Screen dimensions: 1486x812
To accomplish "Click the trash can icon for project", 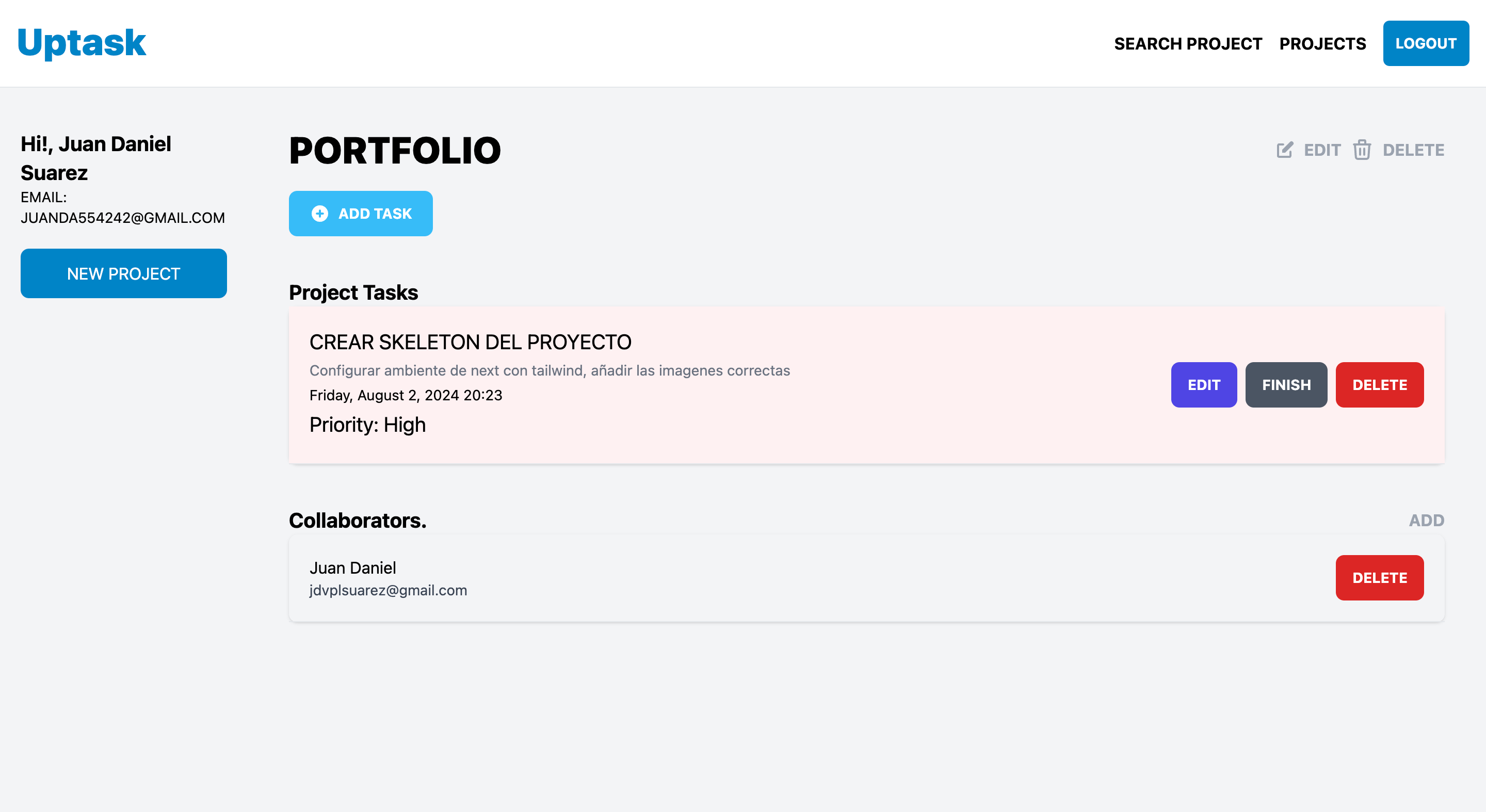I will [1362, 150].
